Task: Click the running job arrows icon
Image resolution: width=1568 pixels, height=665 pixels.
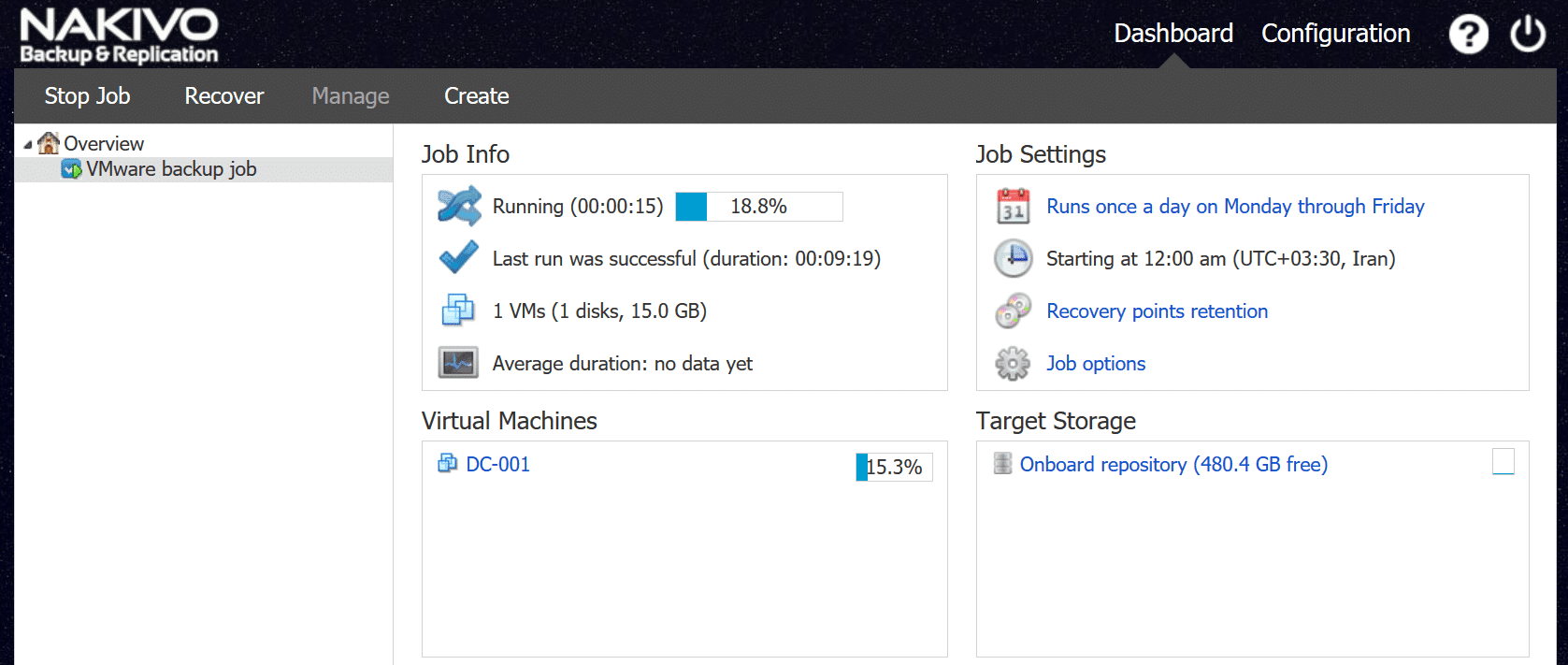Action: coord(459,206)
